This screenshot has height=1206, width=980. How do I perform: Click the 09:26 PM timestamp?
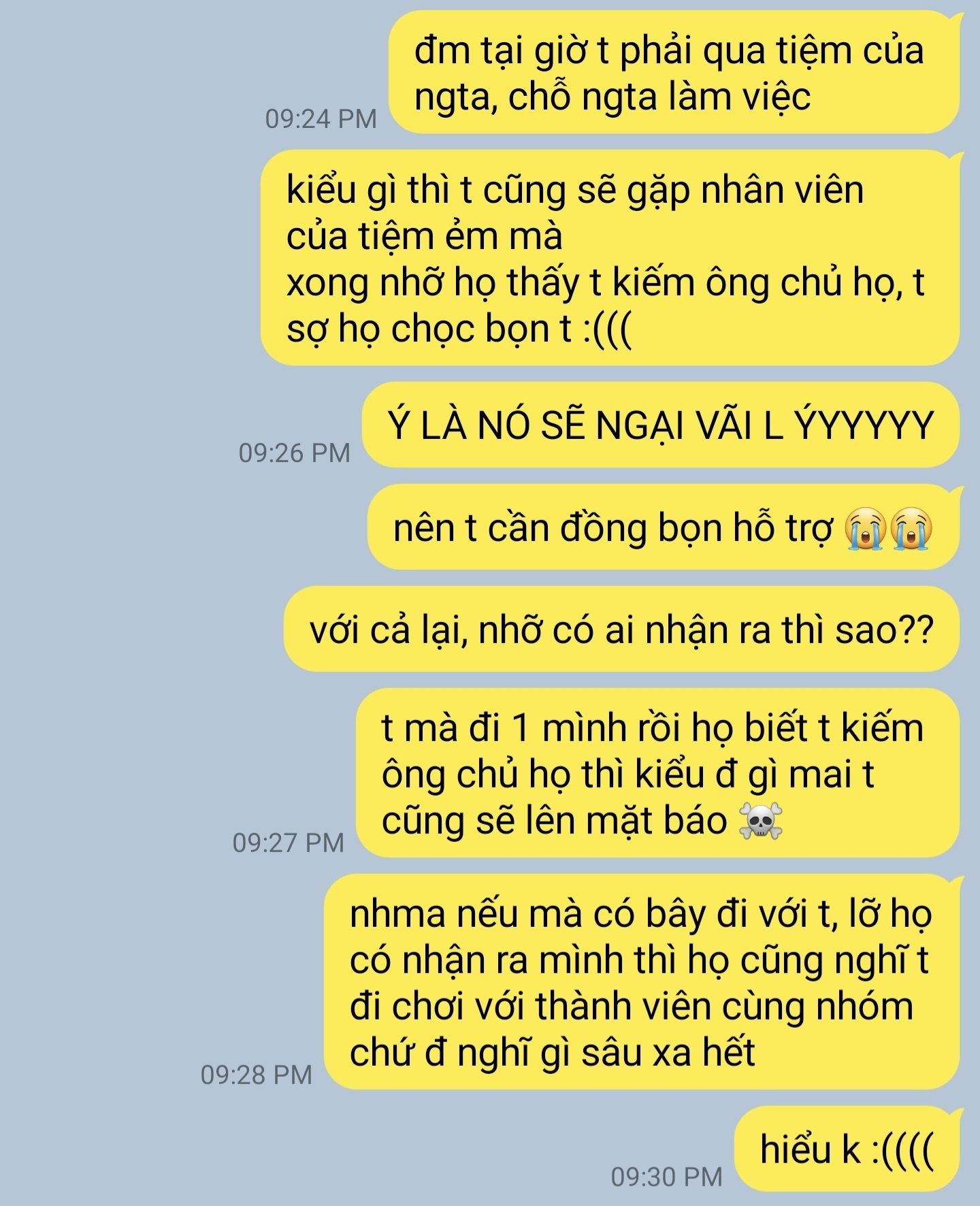(x=295, y=453)
